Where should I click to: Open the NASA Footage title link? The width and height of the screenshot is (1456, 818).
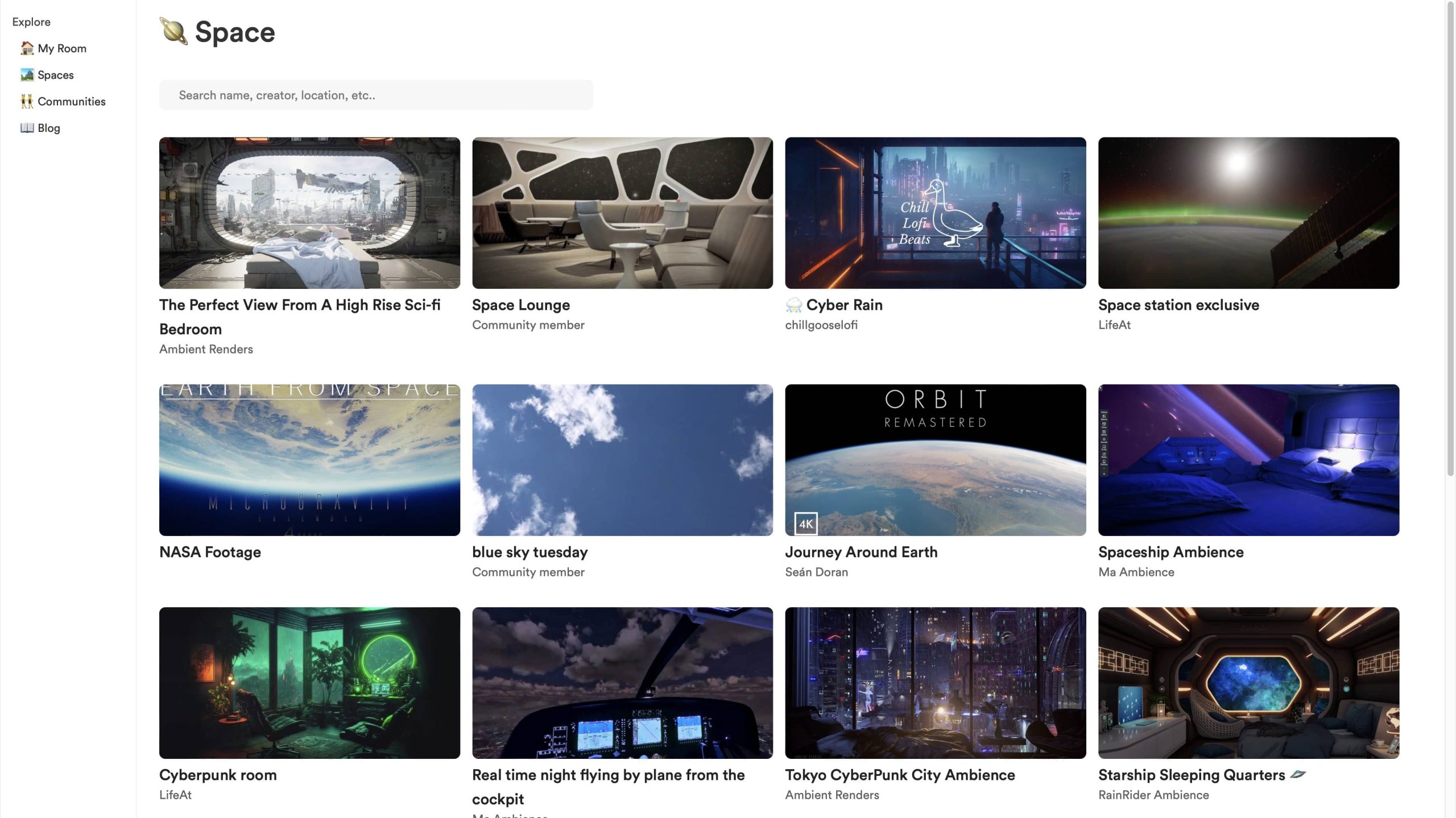pyautogui.click(x=210, y=552)
